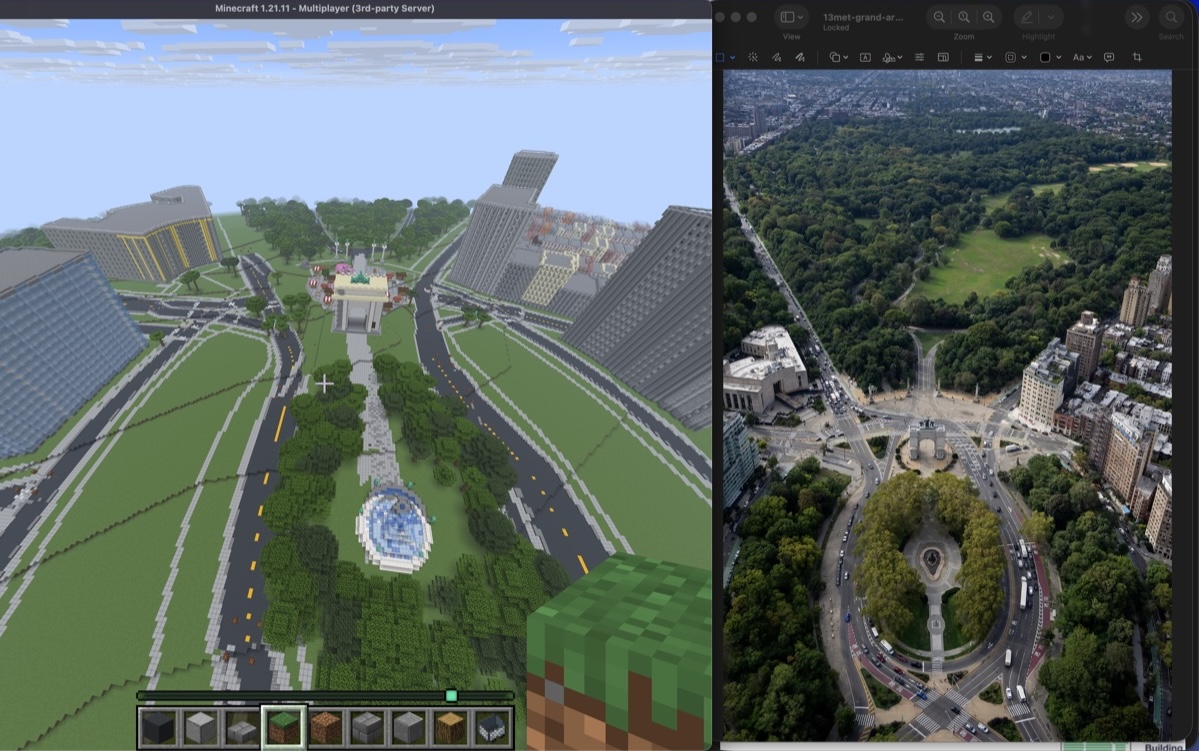Choose the Instant Alpha tool

pyautogui.click(x=752, y=57)
